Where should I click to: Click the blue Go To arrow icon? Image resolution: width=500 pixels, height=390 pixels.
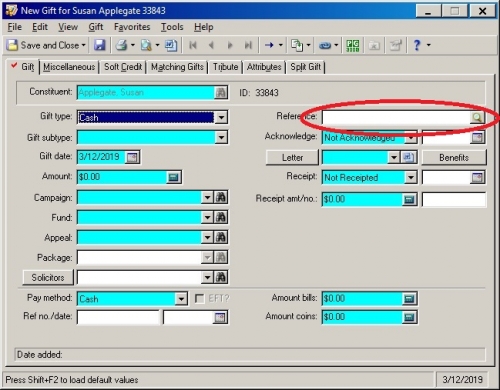click(x=269, y=45)
